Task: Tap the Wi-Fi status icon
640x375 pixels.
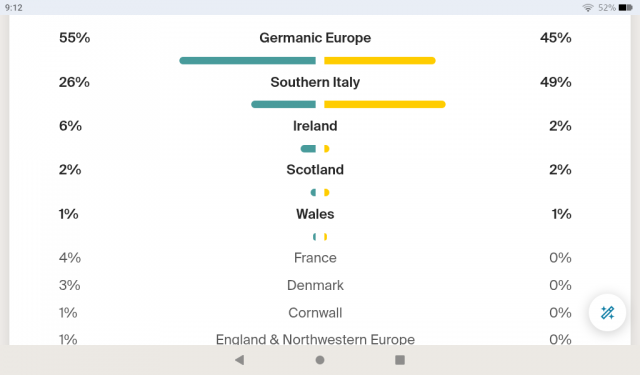Action: pyautogui.click(x=588, y=8)
